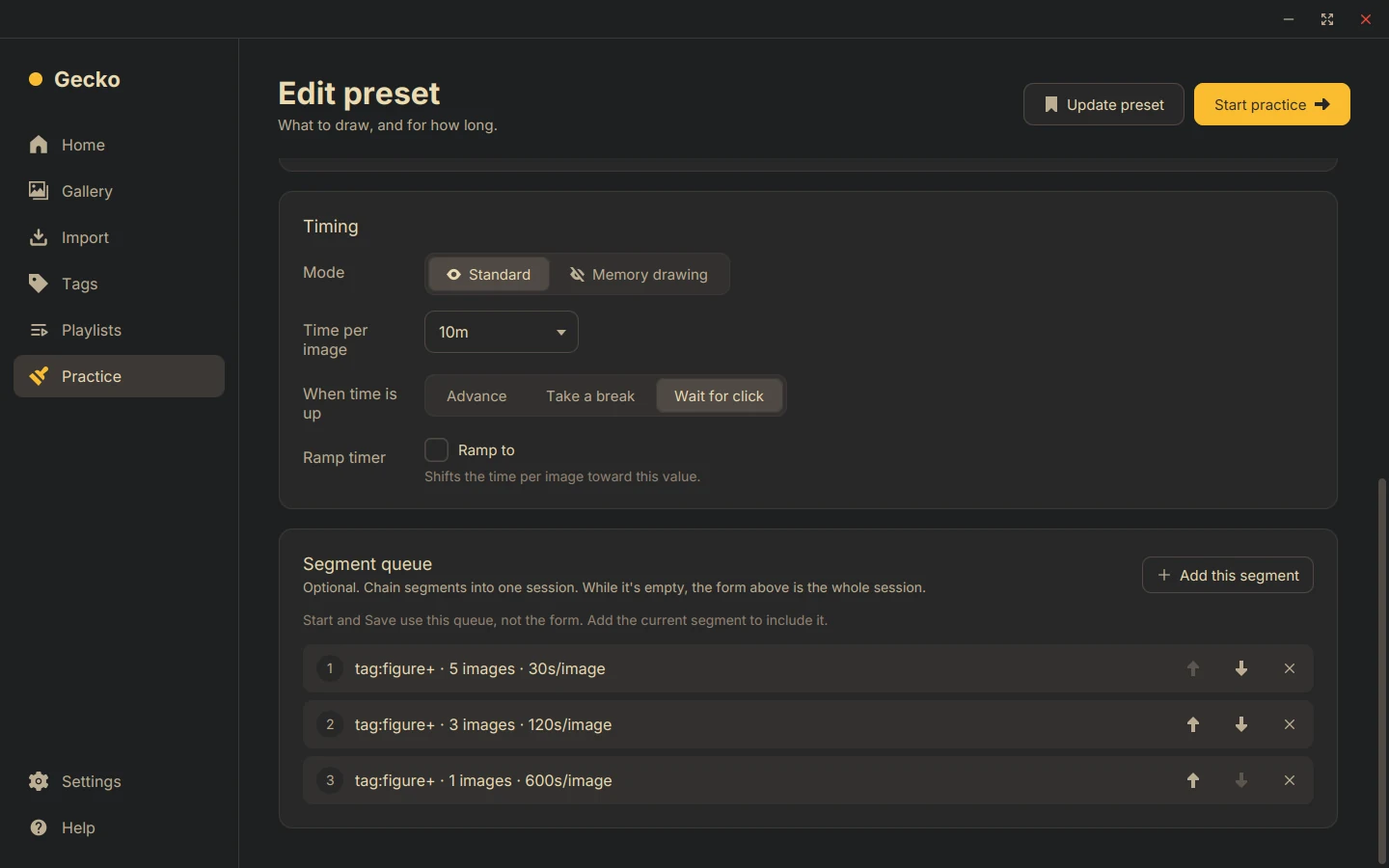This screenshot has width=1389, height=868.
Task: Click Update preset button
Action: coord(1103,104)
